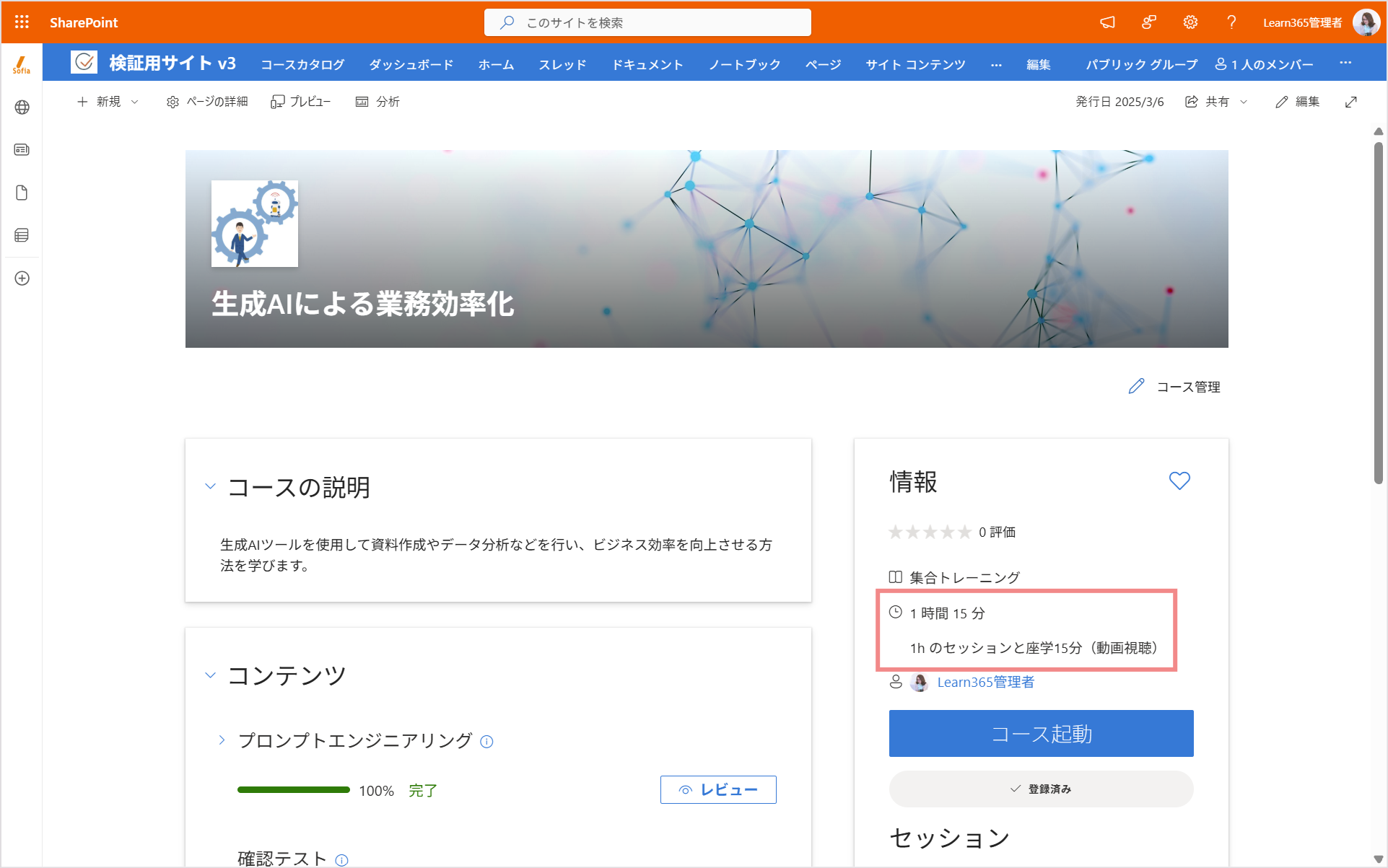This screenshot has width=1388, height=868.
Task: Toggle the favorite heart icon
Action: pyautogui.click(x=1179, y=481)
